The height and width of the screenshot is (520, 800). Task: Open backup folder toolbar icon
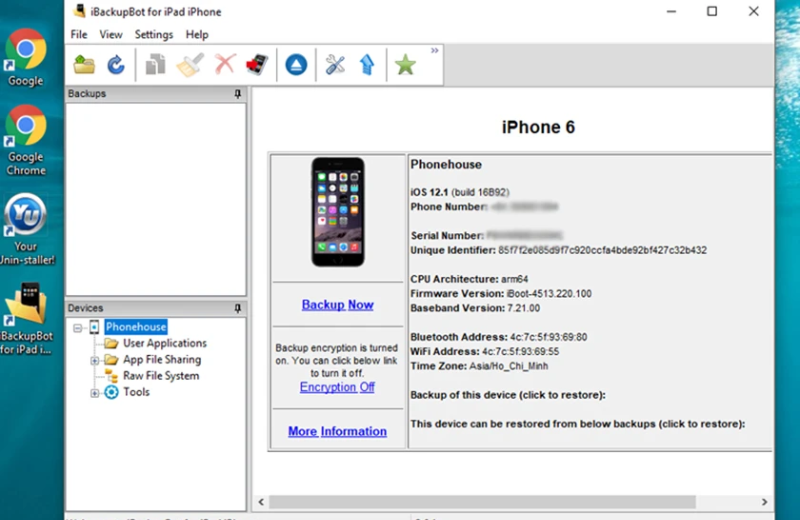click(x=84, y=65)
